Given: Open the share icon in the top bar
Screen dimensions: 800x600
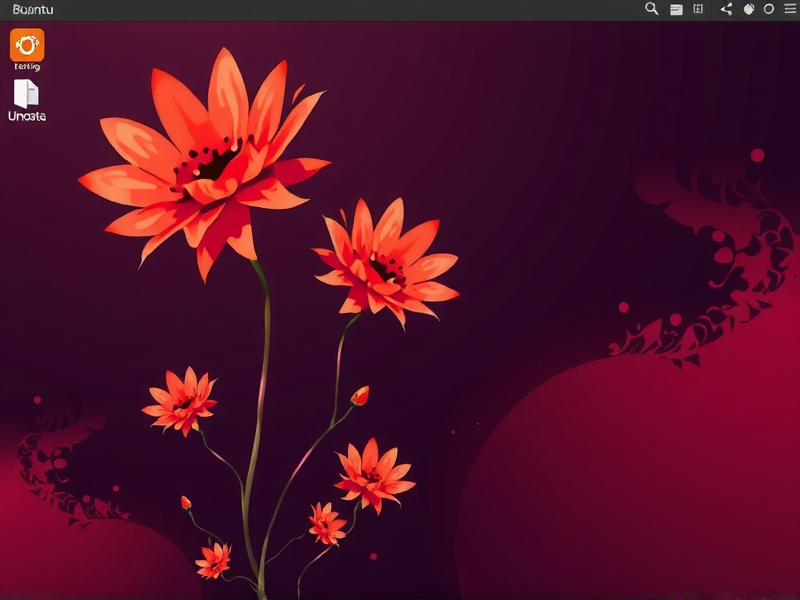Looking at the screenshot, I should (726, 9).
